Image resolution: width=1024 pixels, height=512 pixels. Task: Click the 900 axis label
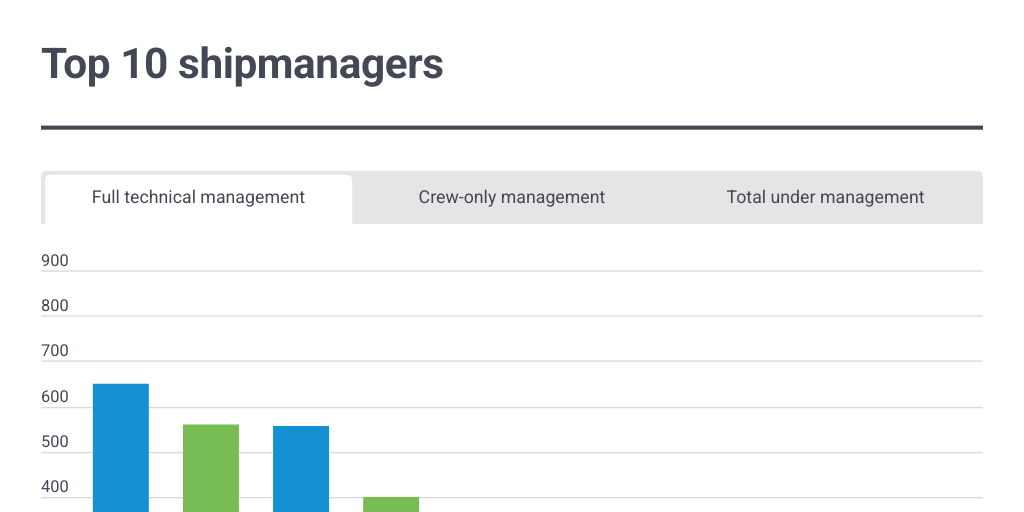(x=55, y=261)
